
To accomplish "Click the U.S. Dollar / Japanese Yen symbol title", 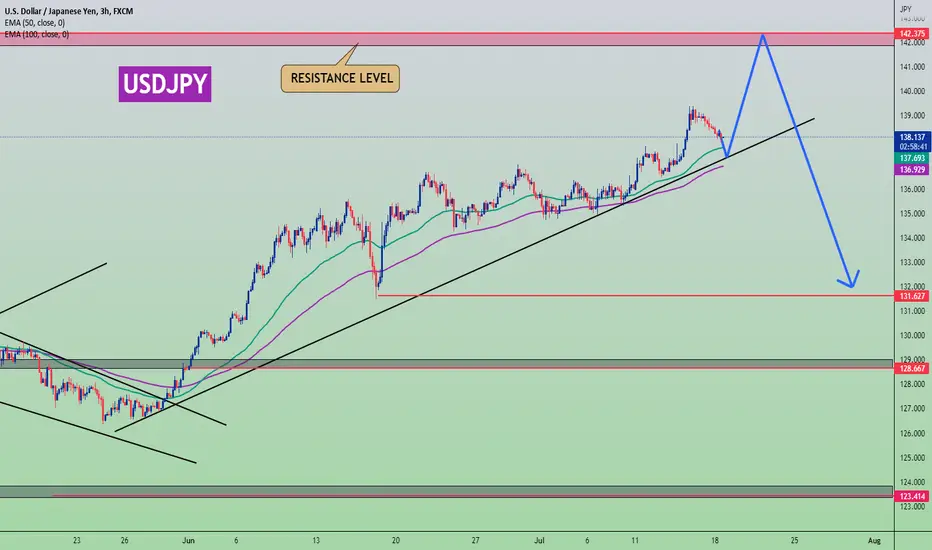I will (69, 11).
